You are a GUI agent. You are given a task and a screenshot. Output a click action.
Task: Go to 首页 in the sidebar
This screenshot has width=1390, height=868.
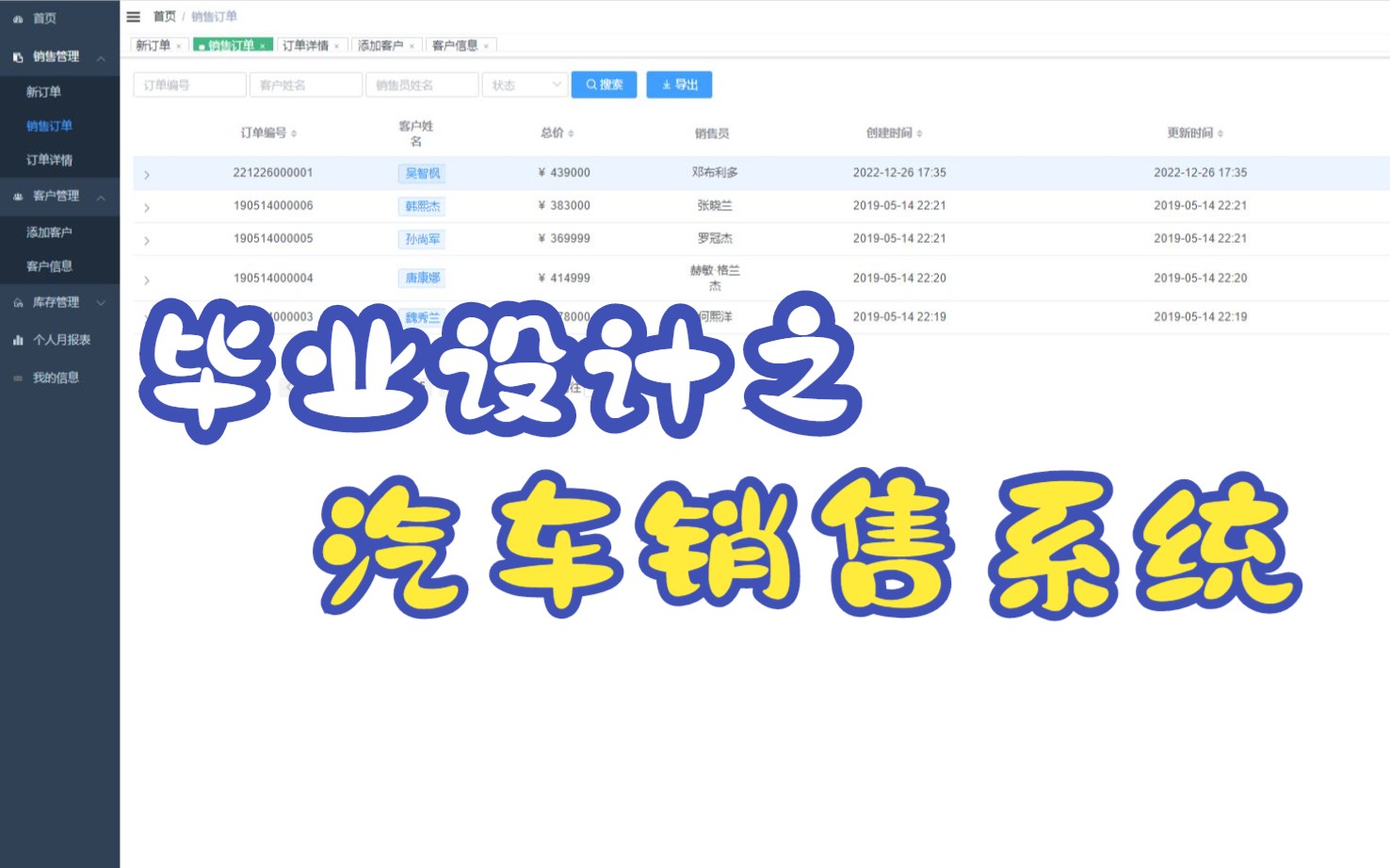coord(44,19)
